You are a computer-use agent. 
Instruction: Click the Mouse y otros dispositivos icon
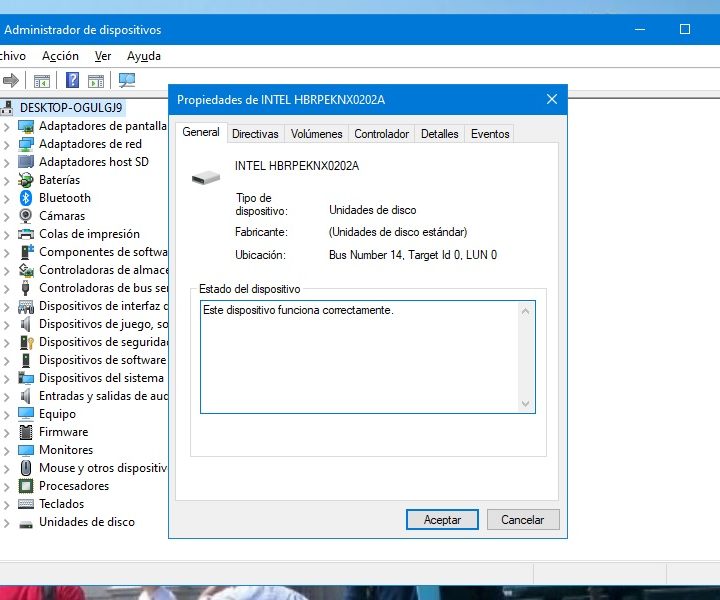(x=26, y=468)
